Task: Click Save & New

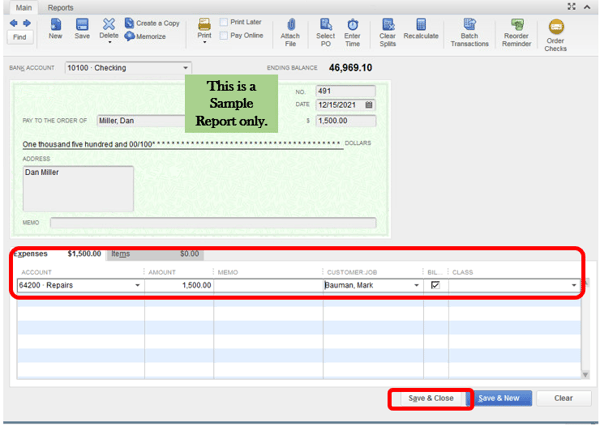Action: click(499, 398)
